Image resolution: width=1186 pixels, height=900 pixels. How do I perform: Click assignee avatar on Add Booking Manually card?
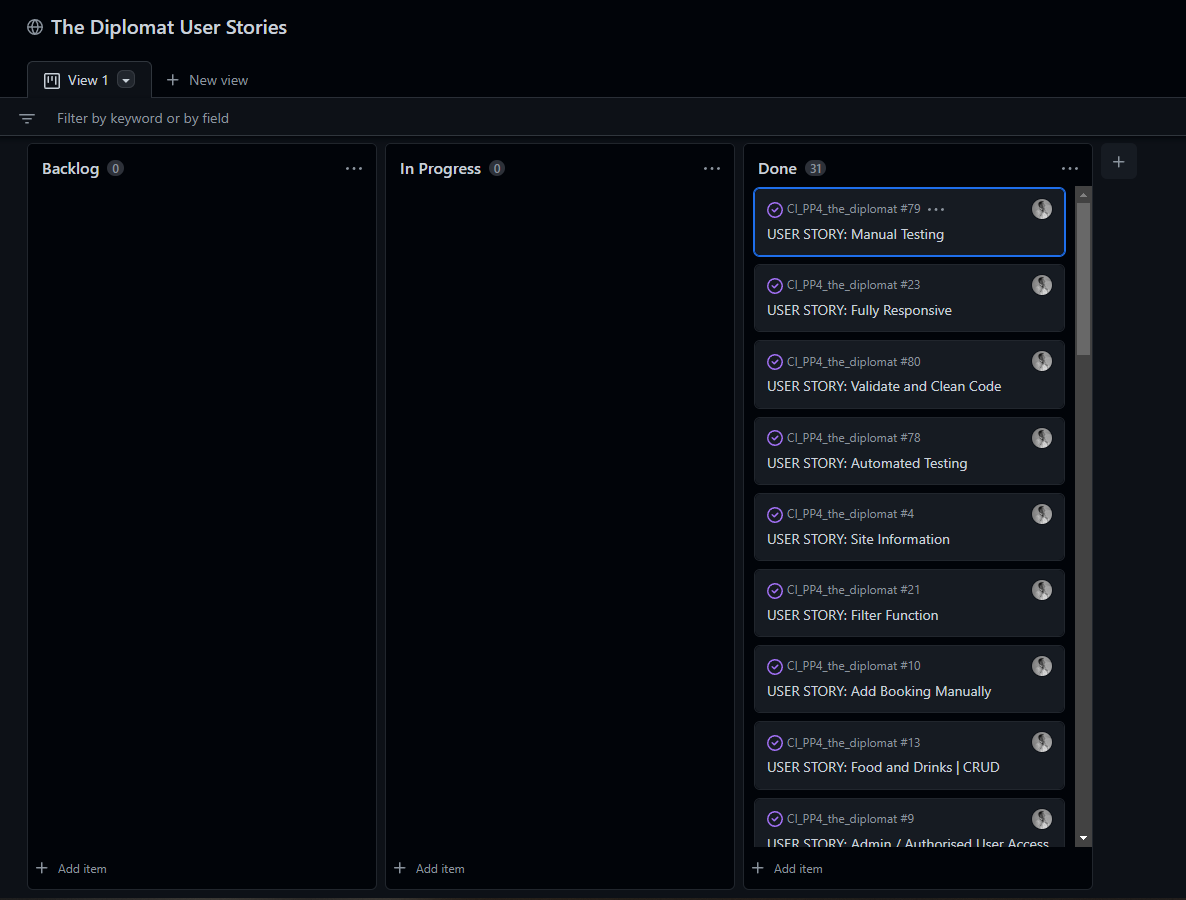click(1042, 666)
